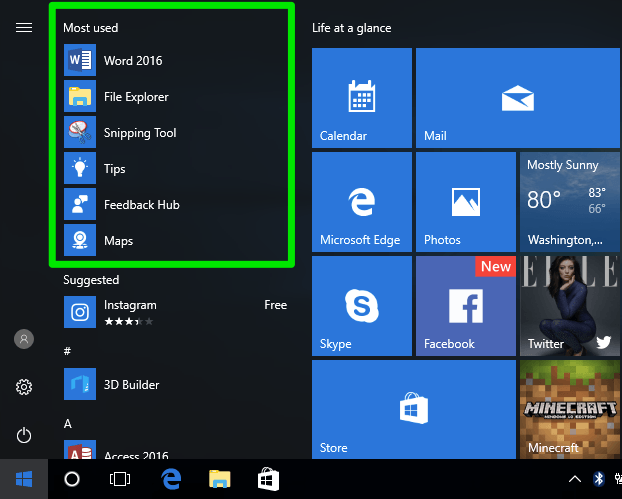
Task: Open the Tips app
Action: pyautogui.click(x=114, y=169)
